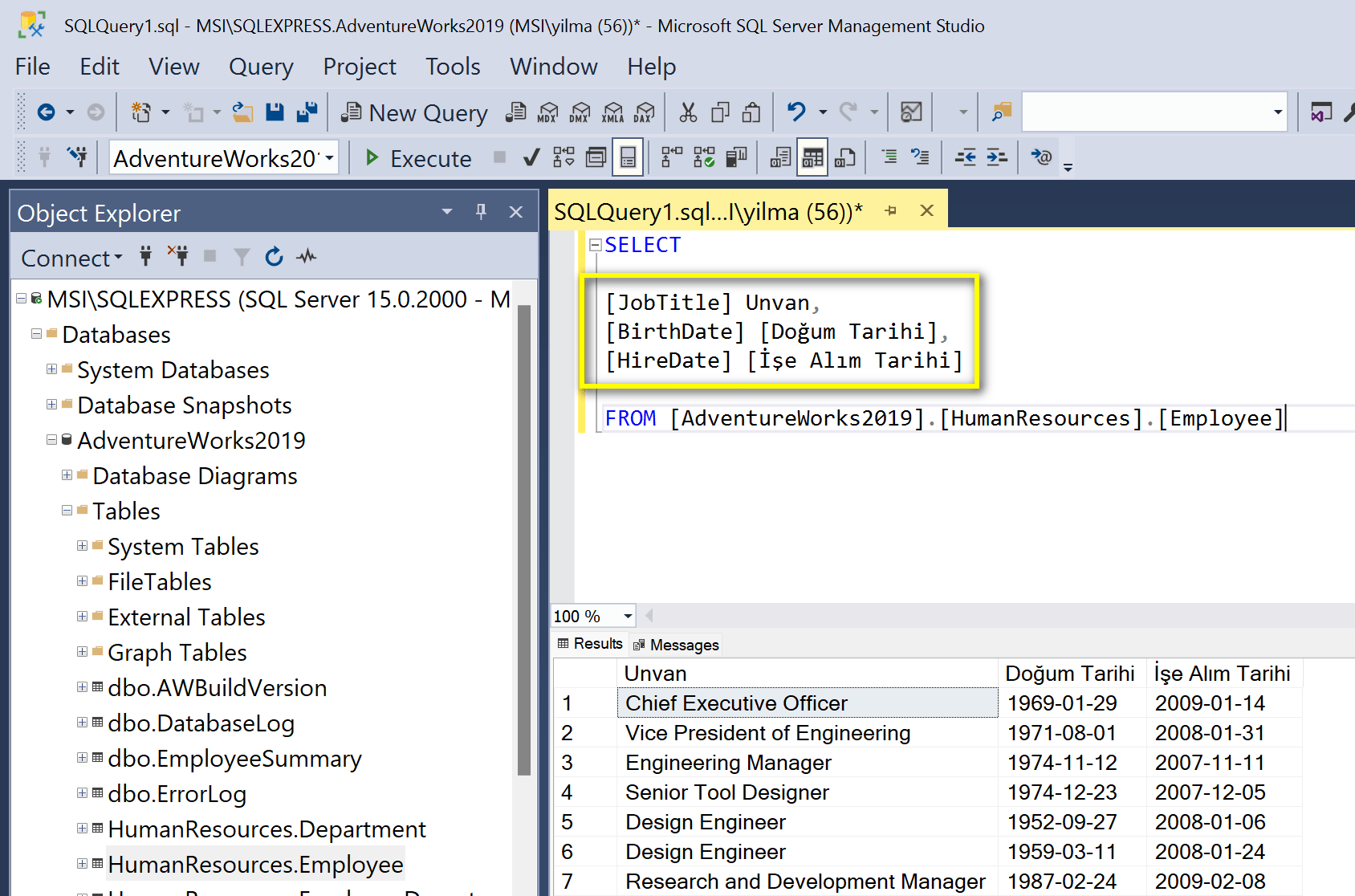Click the Save disk icon
The image size is (1355, 896).
coord(275,112)
